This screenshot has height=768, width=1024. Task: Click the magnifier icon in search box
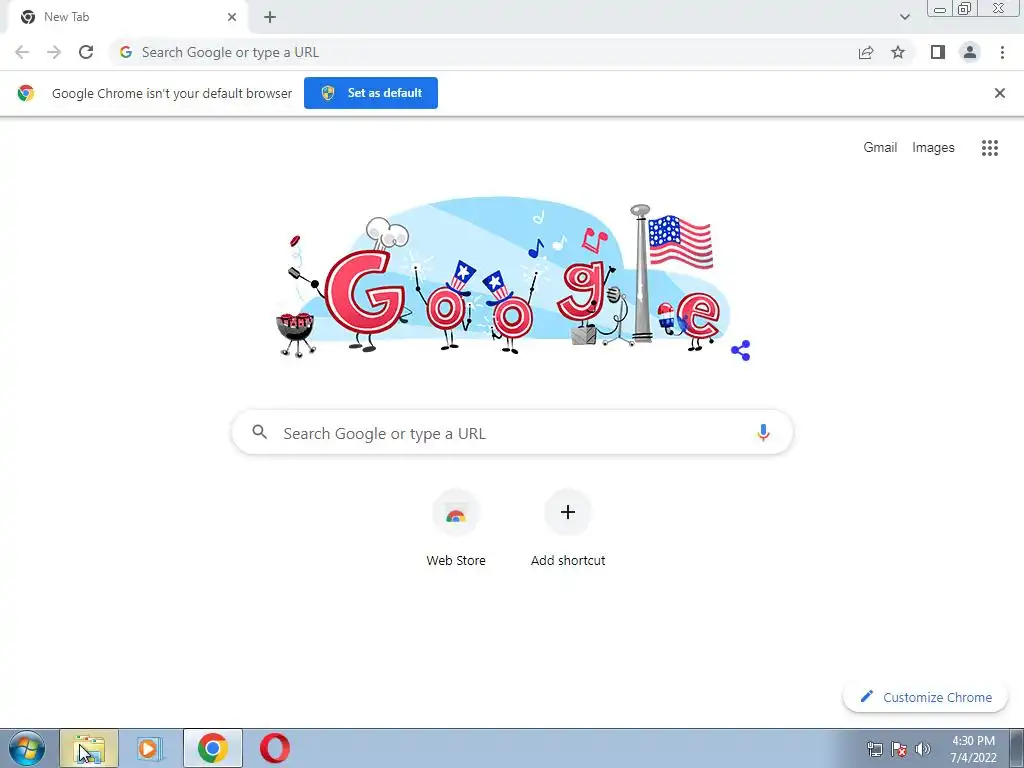click(x=260, y=432)
